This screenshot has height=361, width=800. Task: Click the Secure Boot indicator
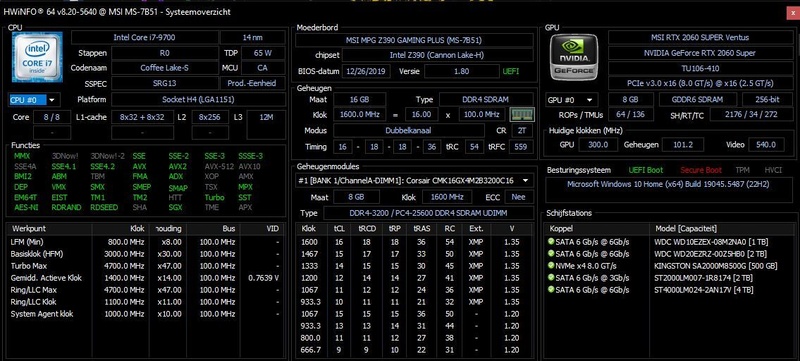click(x=701, y=170)
